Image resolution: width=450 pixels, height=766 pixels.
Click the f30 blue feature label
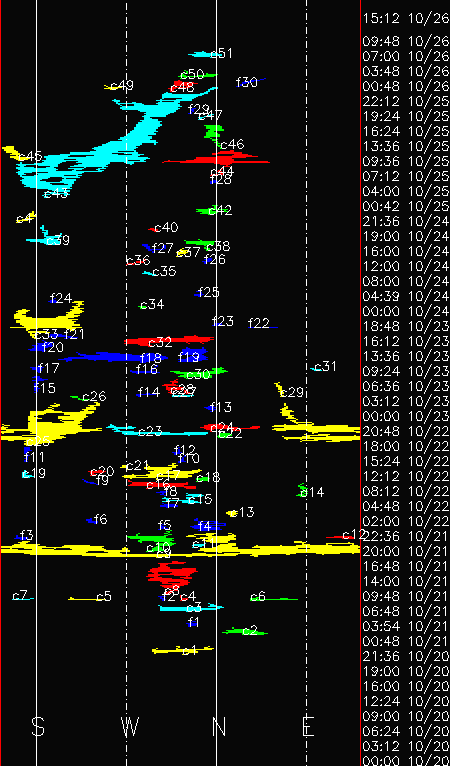(246, 82)
